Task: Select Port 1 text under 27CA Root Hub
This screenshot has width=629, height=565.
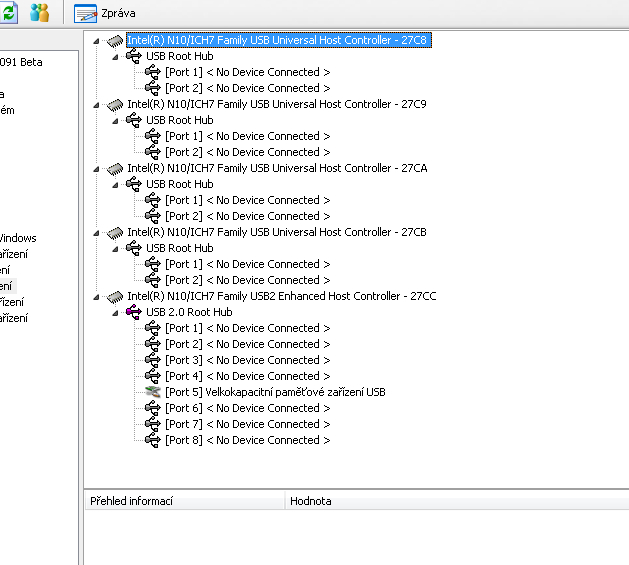Action: 248,200
